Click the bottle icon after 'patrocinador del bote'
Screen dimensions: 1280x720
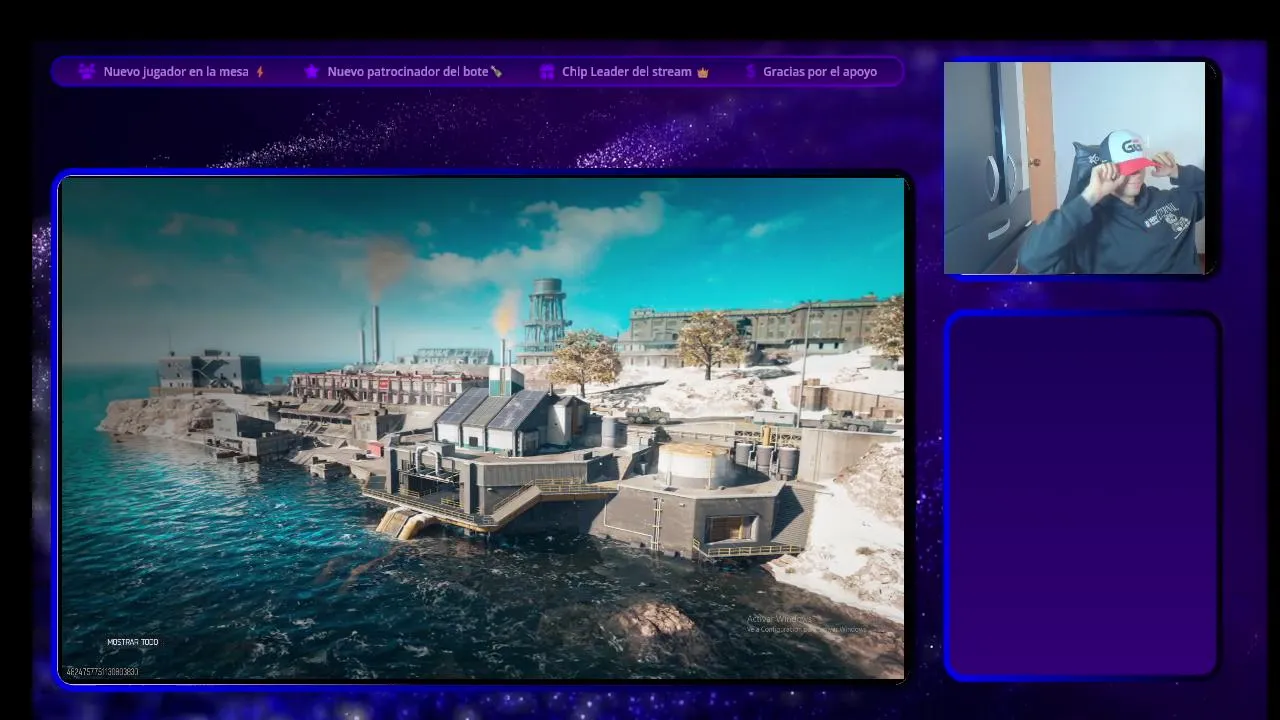(496, 72)
